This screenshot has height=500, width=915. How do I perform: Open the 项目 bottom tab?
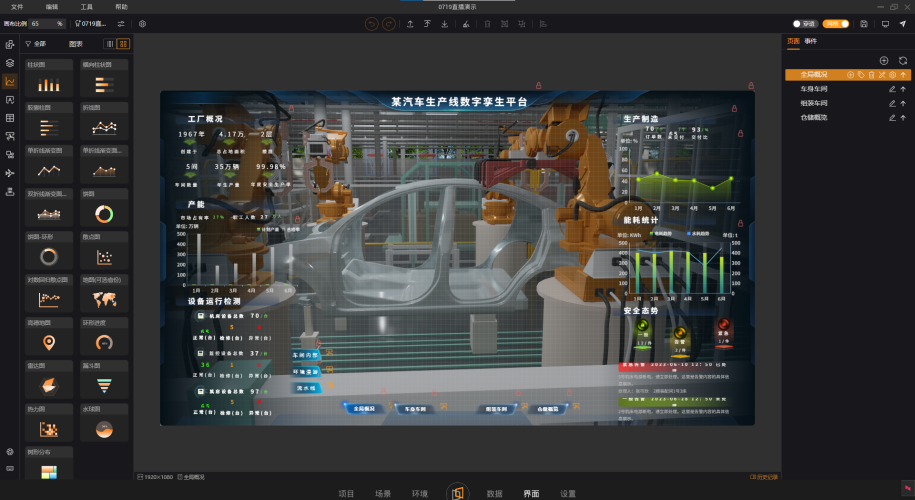(346, 494)
